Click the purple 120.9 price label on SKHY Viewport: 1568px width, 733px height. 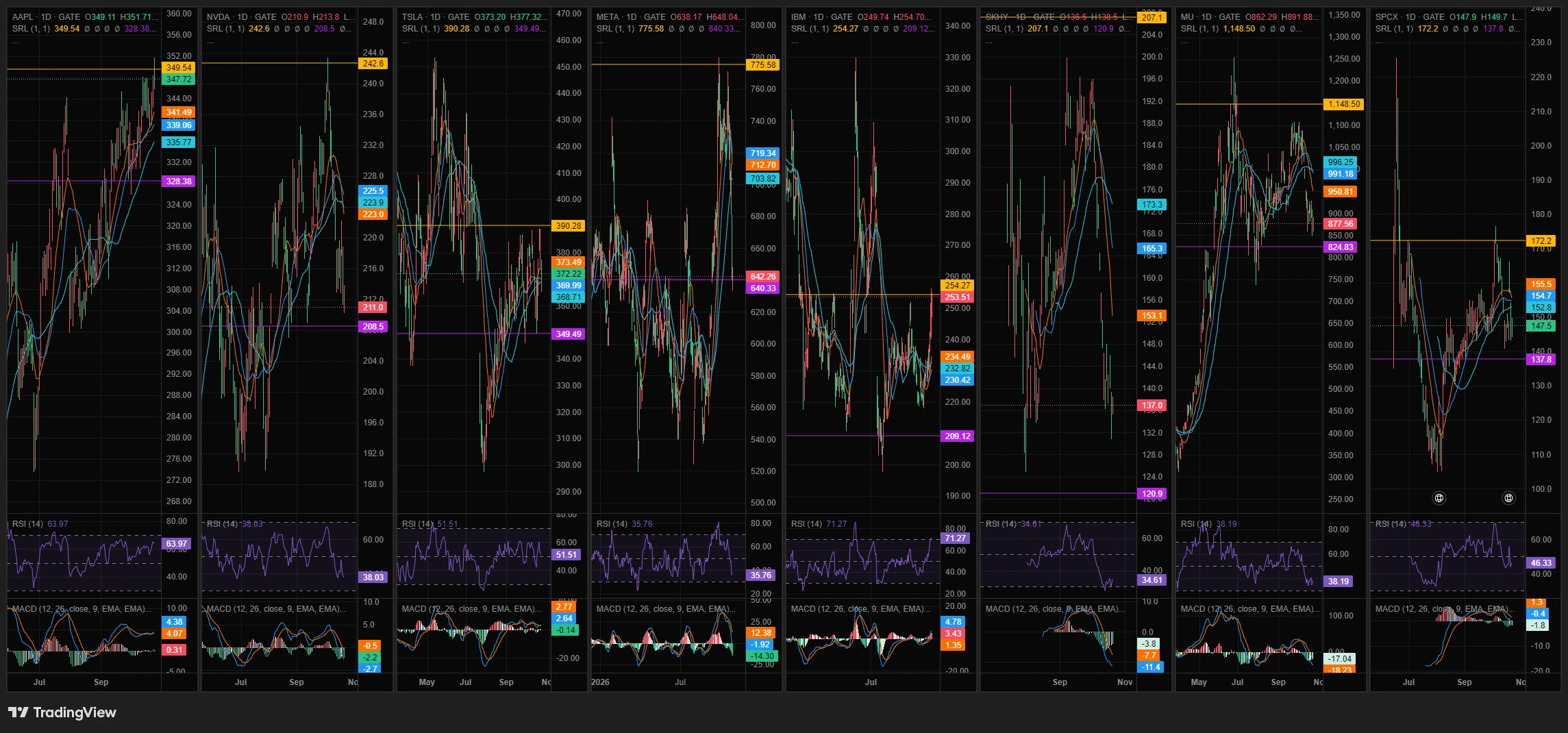point(1152,494)
